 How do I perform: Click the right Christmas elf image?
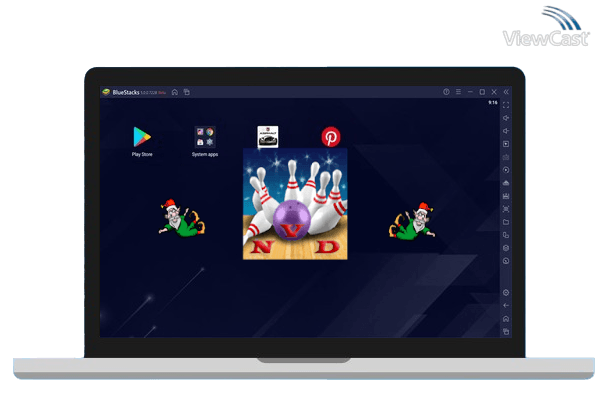pyautogui.click(x=412, y=221)
